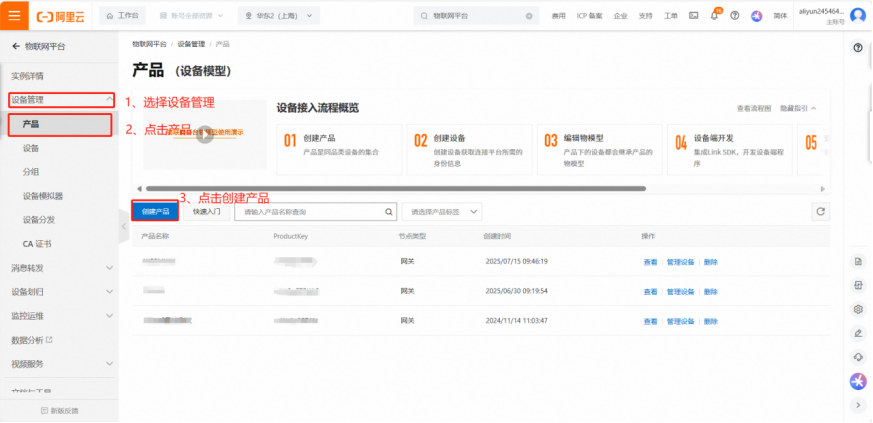Click the back arrow beside 物联网平台
The height and width of the screenshot is (423, 873).
tap(15, 47)
